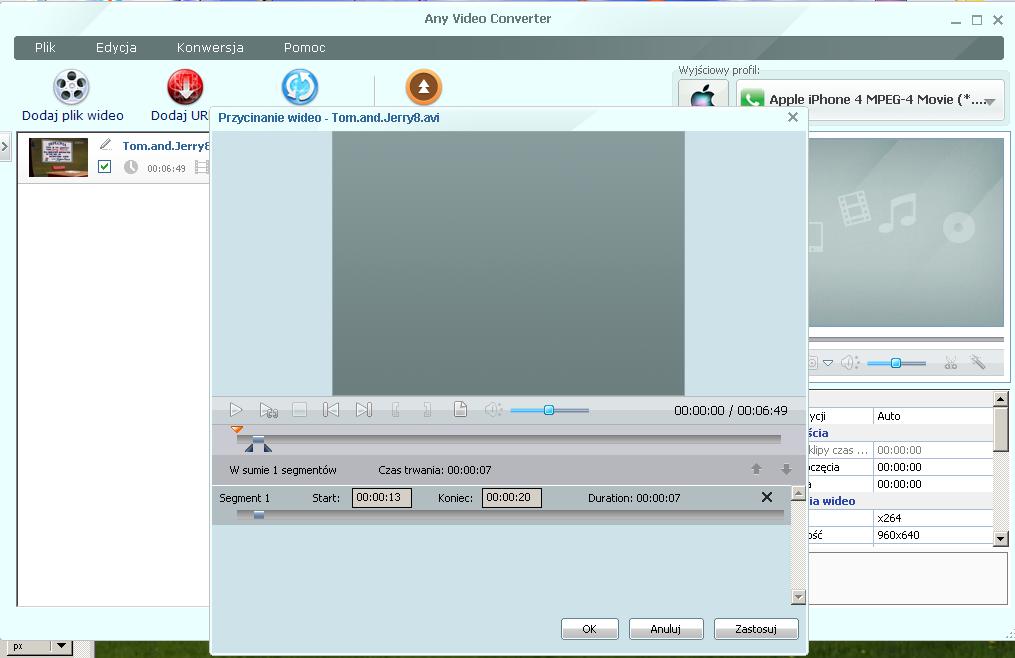Open the Edycja menu

tap(116, 47)
